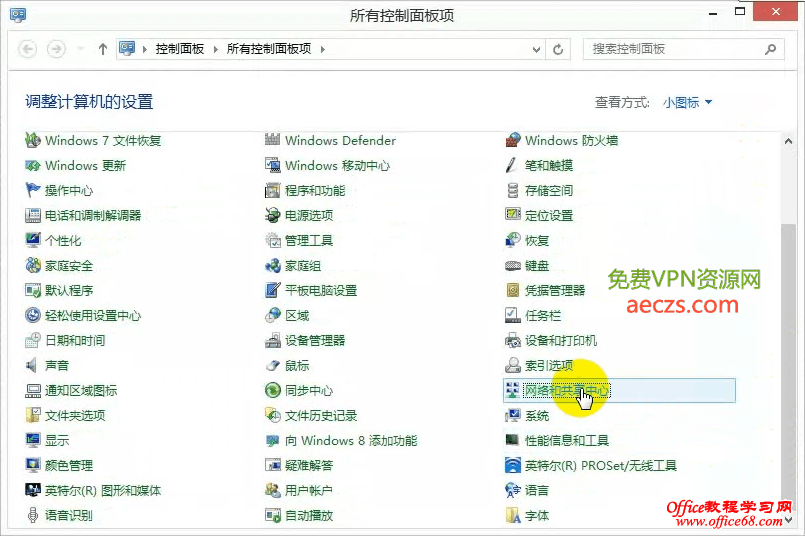Go to the 控制面板 breadcrumb

(180, 49)
